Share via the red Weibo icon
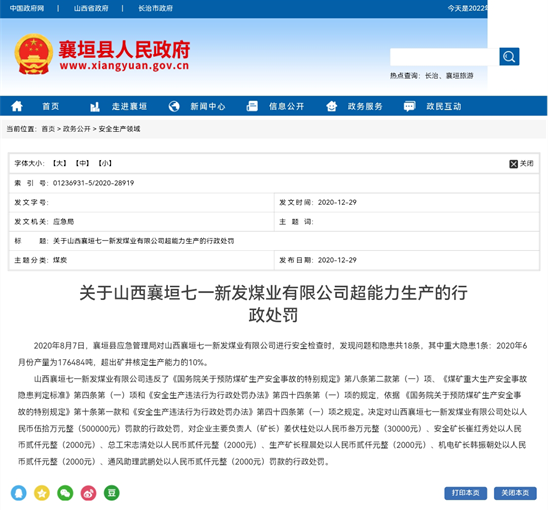Viewport: 558px width, 510px height. coord(88,493)
